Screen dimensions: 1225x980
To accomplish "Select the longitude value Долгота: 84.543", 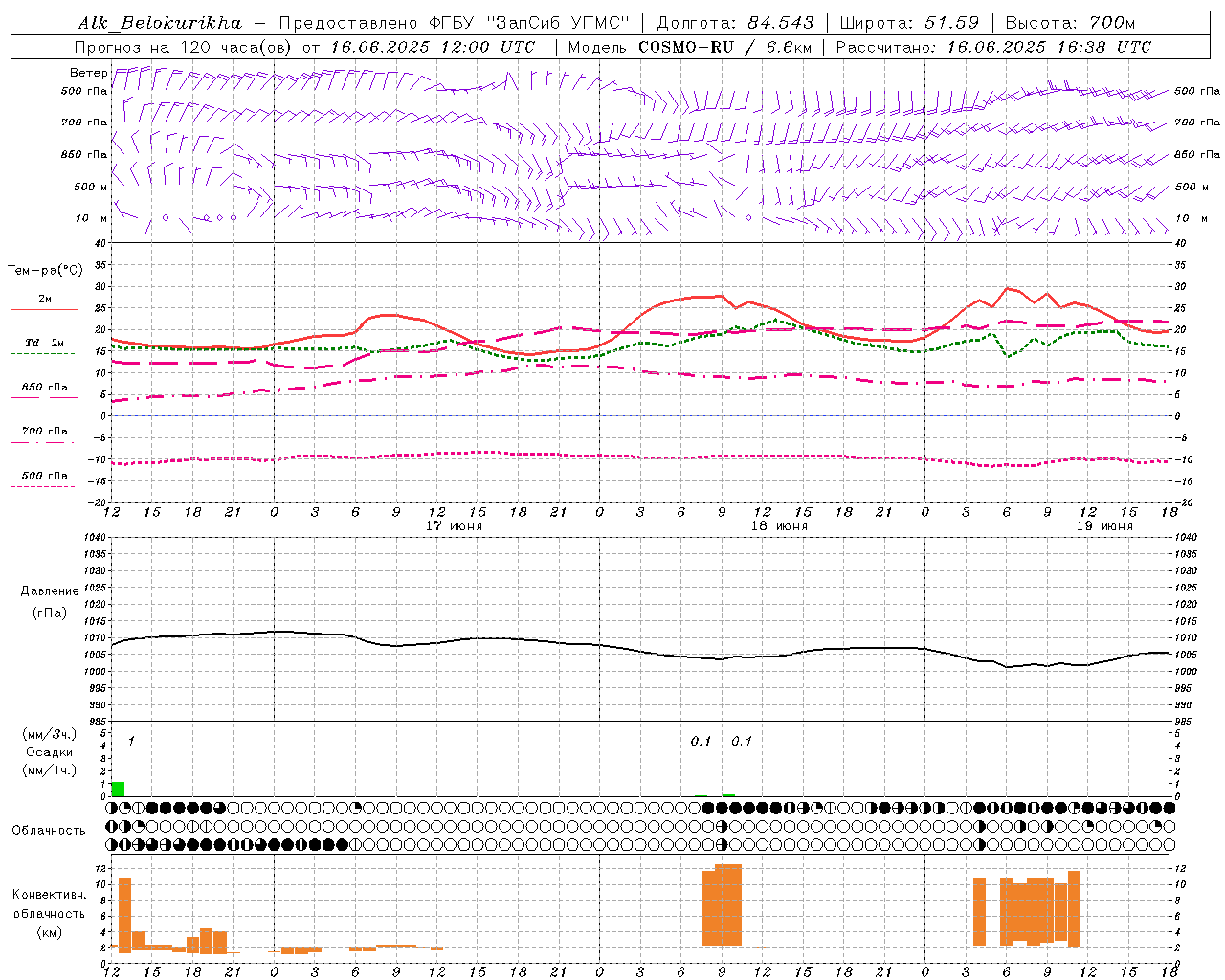I will click(736, 23).
